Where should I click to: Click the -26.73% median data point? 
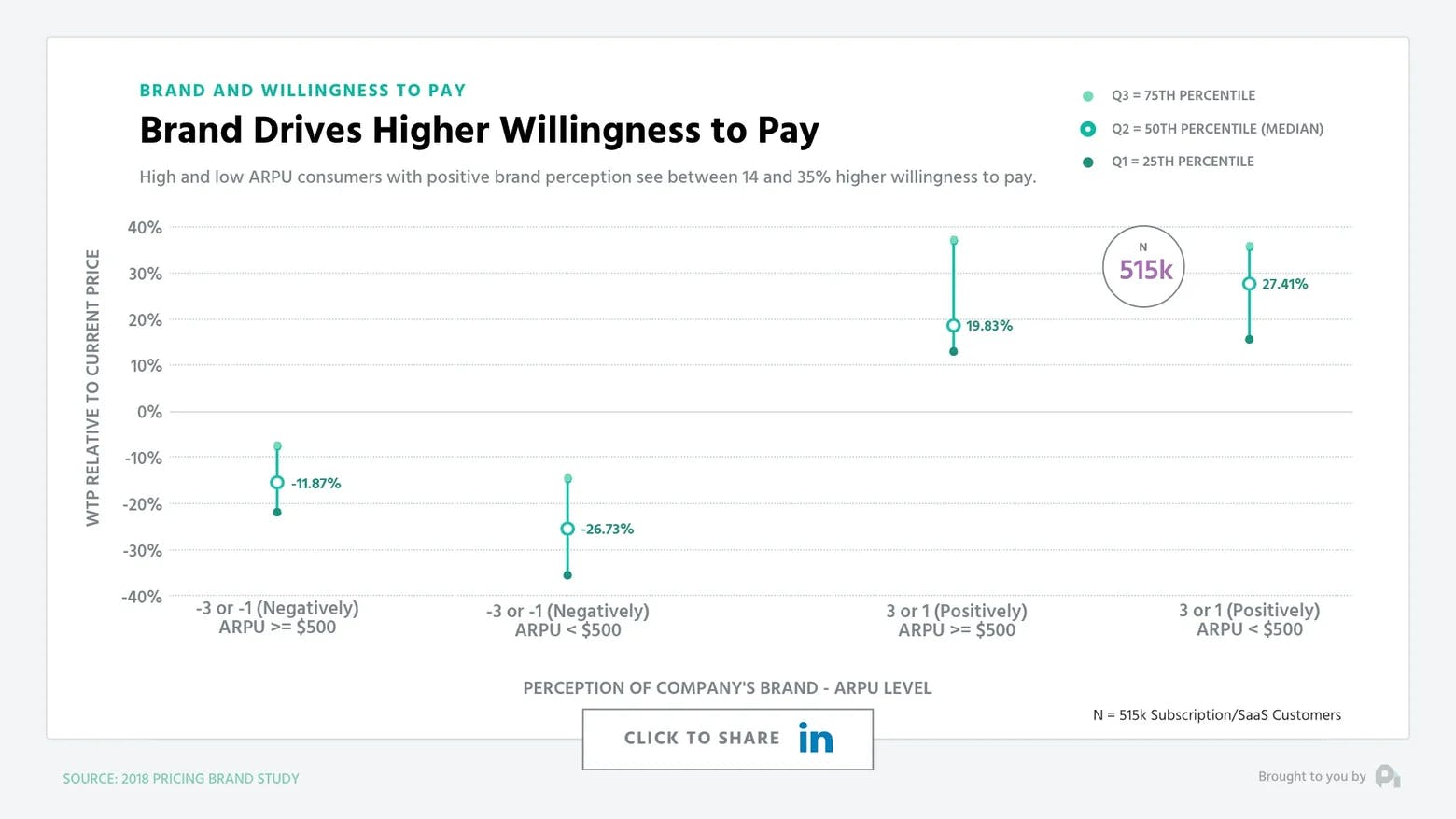click(x=567, y=528)
